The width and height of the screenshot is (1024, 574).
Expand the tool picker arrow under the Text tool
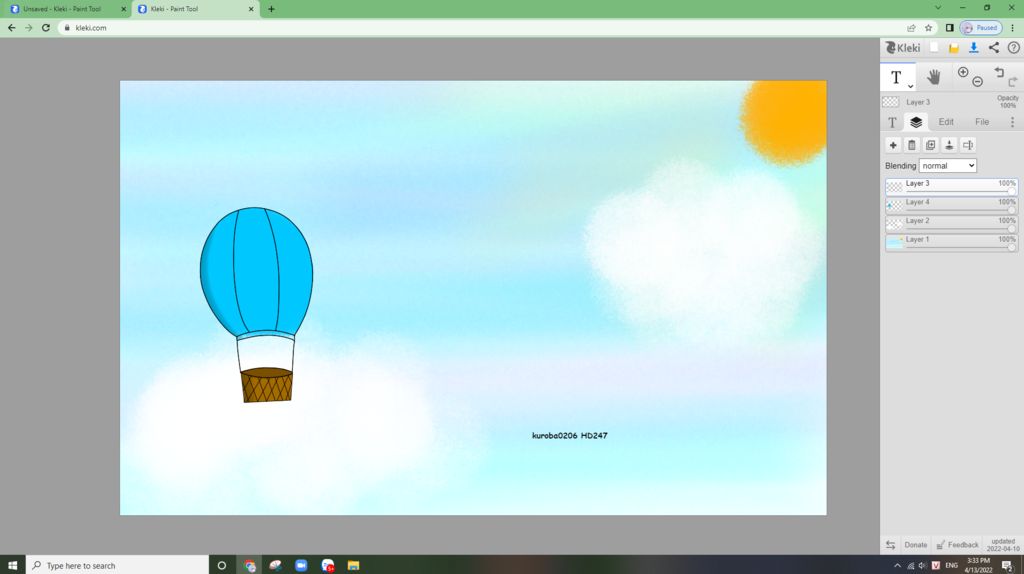coord(910,86)
